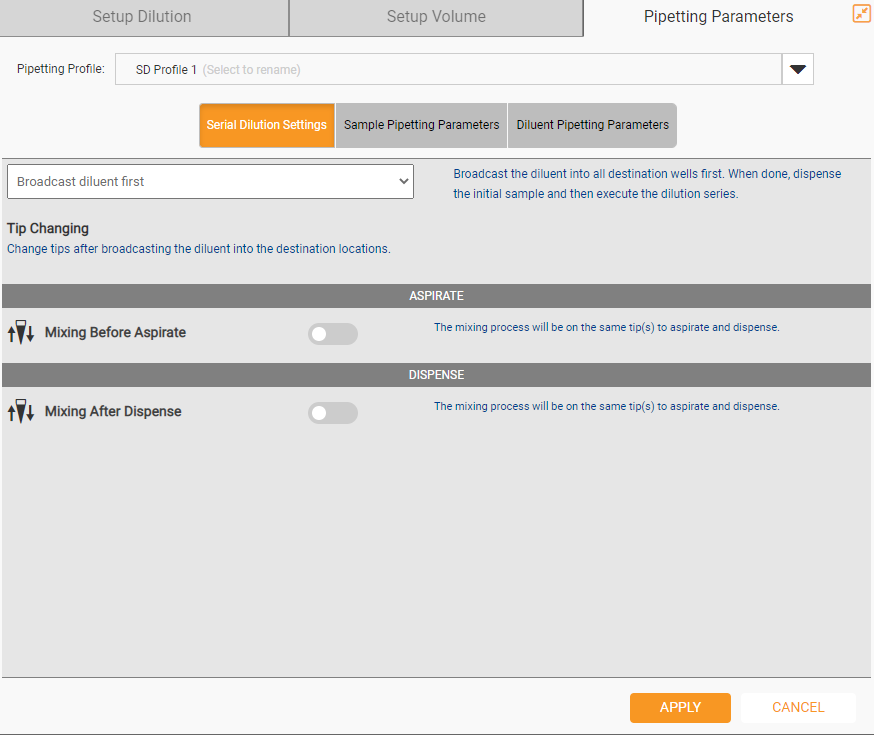Image resolution: width=874 pixels, height=735 pixels.
Task: Enable the Mixing Before Aspirate toggle
Action: coord(332,334)
